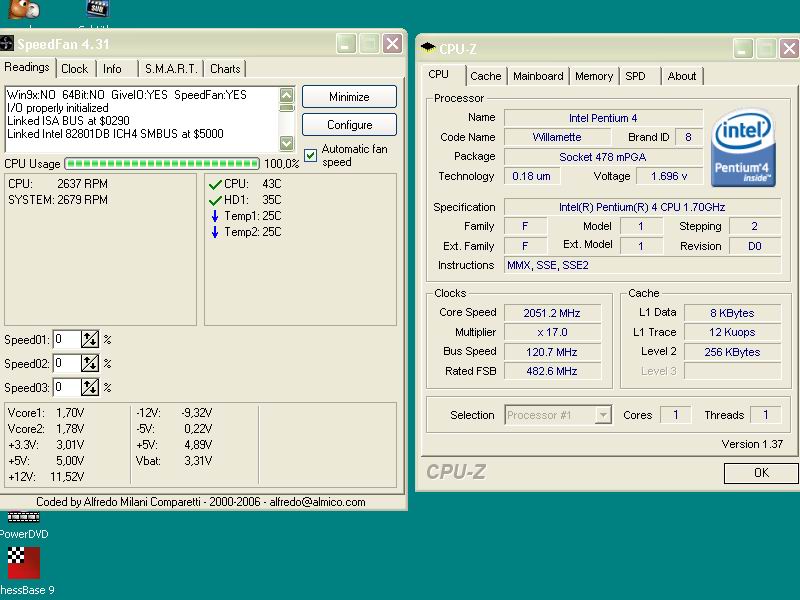Click the Rated FSB value 482.6 MHz
Image resolution: width=800 pixels, height=600 pixels.
[552, 371]
